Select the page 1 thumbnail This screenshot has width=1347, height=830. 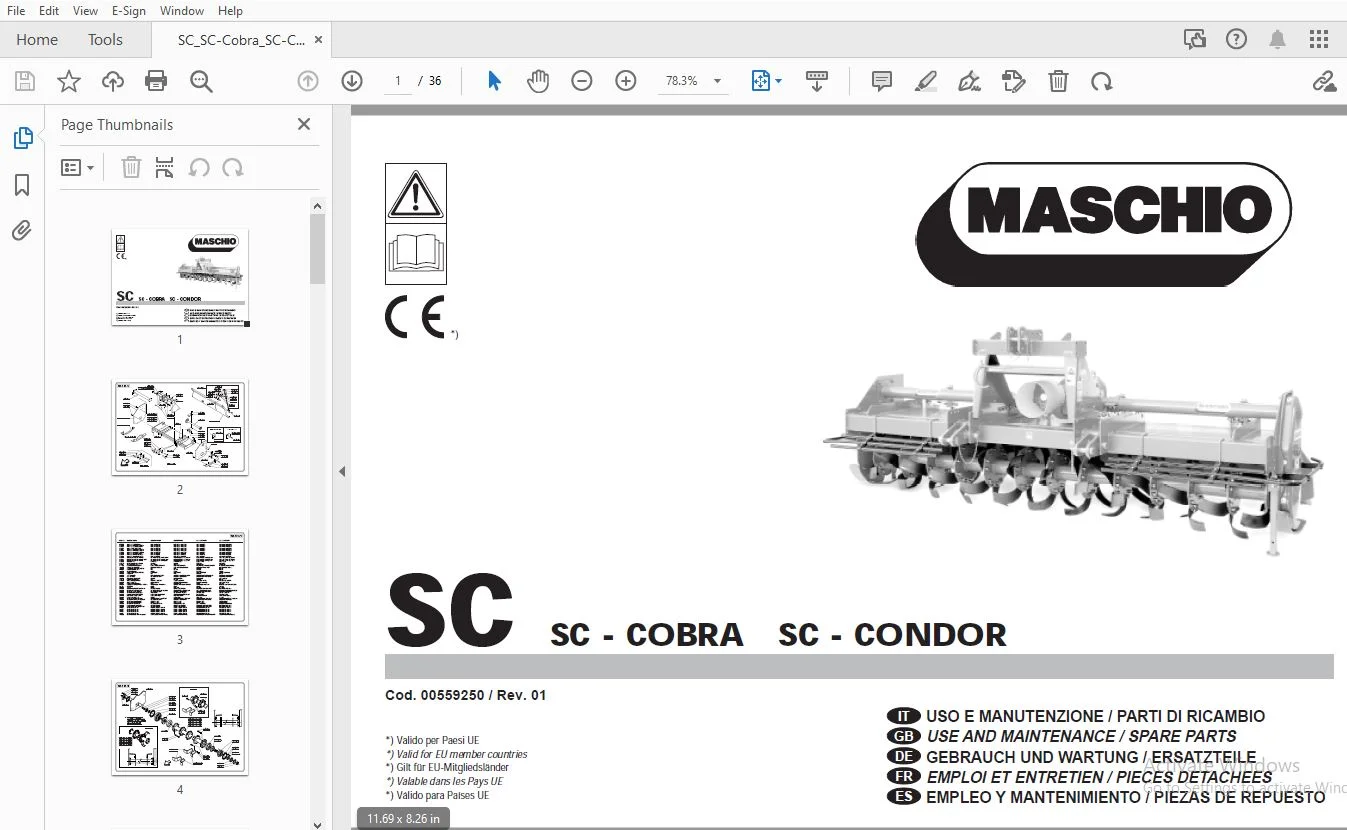pyautogui.click(x=180, y=277)
